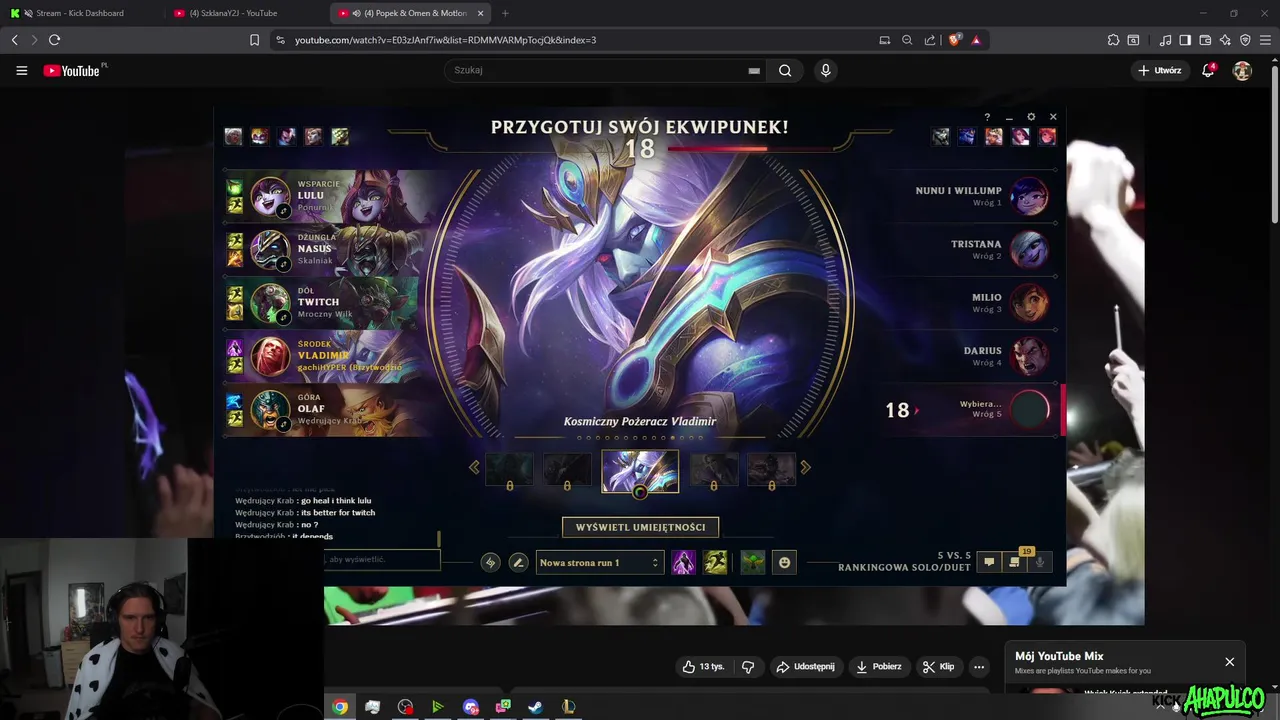This screenshot has width=1280, height=720.
Task: Close the Mój YouTube Mix panel
Action: click(1229, 662)
